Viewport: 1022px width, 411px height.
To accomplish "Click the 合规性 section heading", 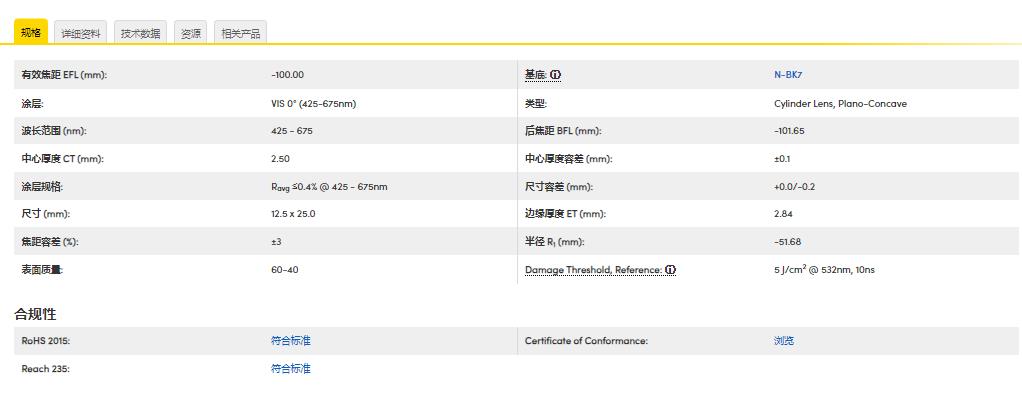I will click(35, 314).
